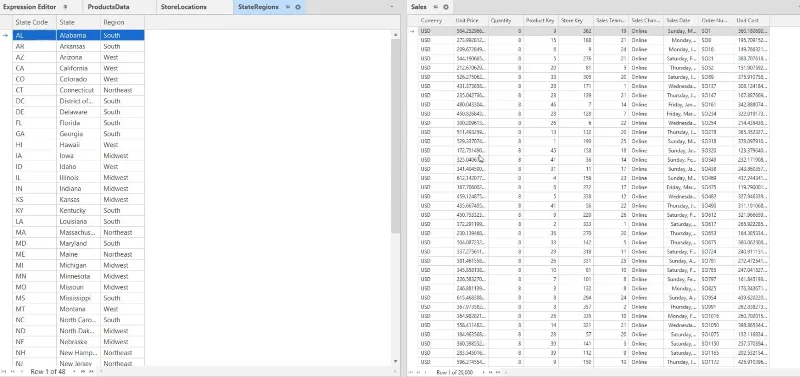Pin the Expression Editor panel
This screenshot has height=377, width=800.
65,7
